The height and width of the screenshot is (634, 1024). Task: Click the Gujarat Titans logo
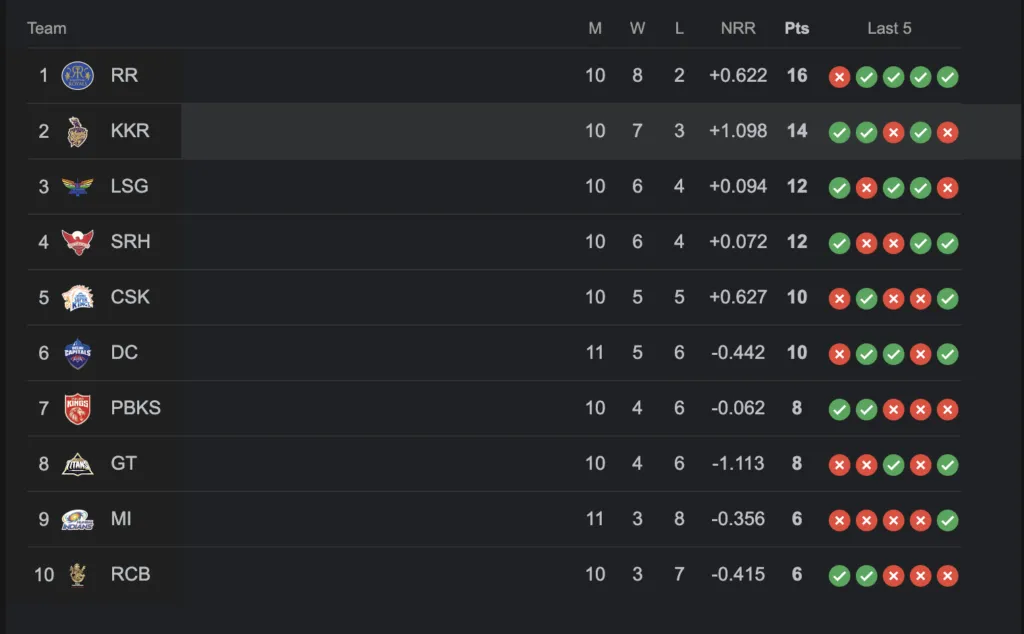77,464
